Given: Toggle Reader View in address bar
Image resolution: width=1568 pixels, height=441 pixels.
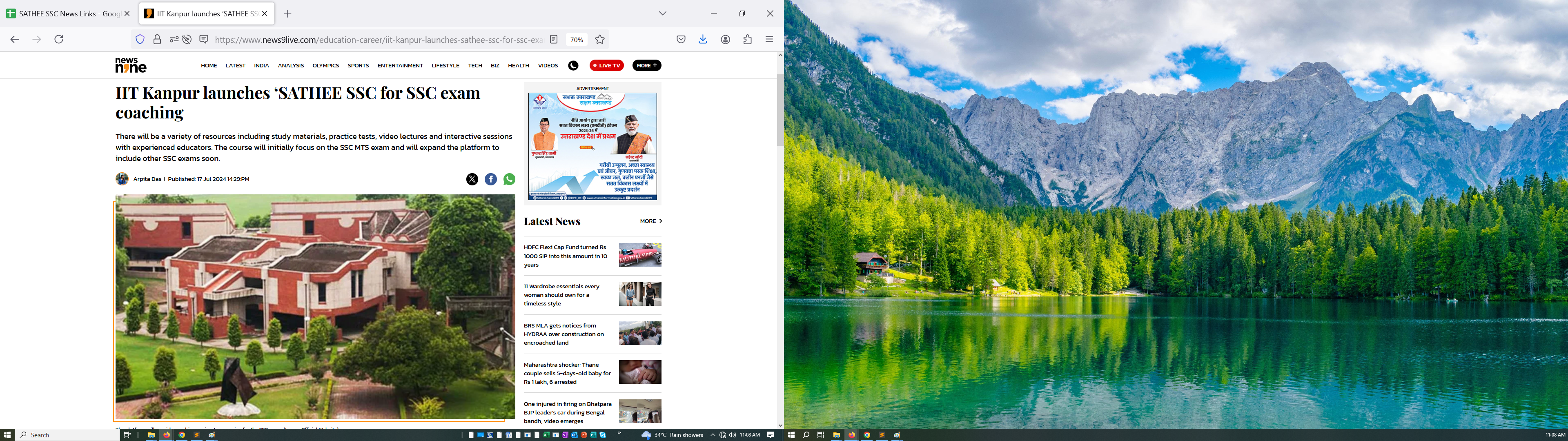Looking at the screenshot, I should pyautogui.click(x=554, y=40).
